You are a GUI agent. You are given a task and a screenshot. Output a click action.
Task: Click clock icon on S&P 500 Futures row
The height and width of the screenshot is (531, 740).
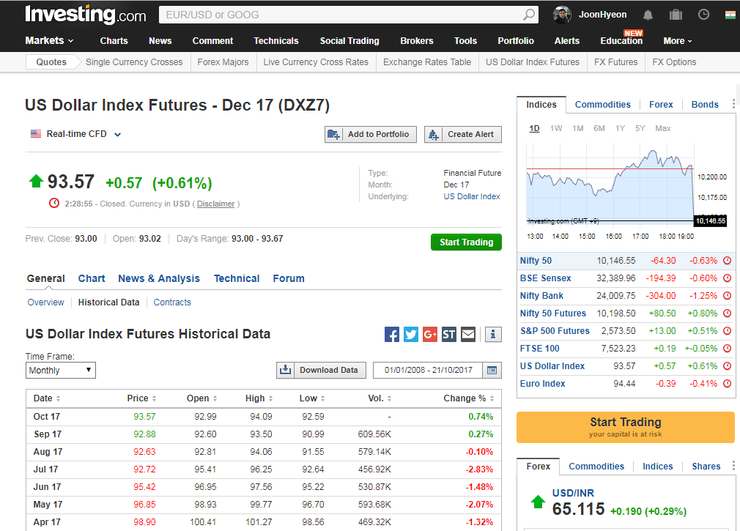[727, 331]
